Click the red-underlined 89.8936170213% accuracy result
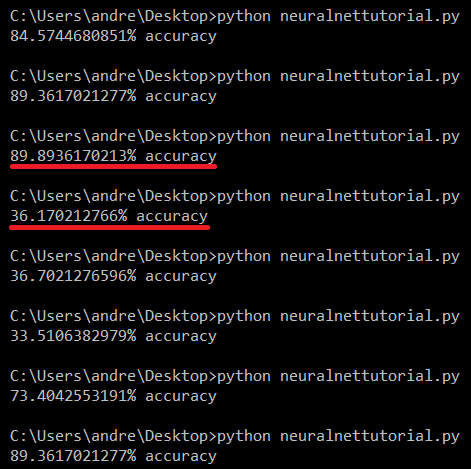The width and height of the screenshot is (471, 469). [x=113, y=156]
